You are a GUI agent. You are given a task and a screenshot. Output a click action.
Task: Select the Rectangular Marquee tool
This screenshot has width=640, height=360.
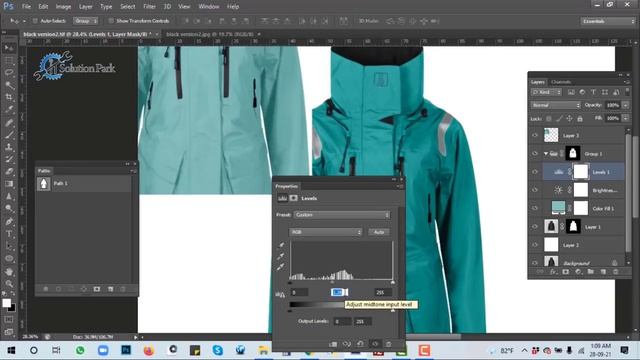[x=9, y=61]
